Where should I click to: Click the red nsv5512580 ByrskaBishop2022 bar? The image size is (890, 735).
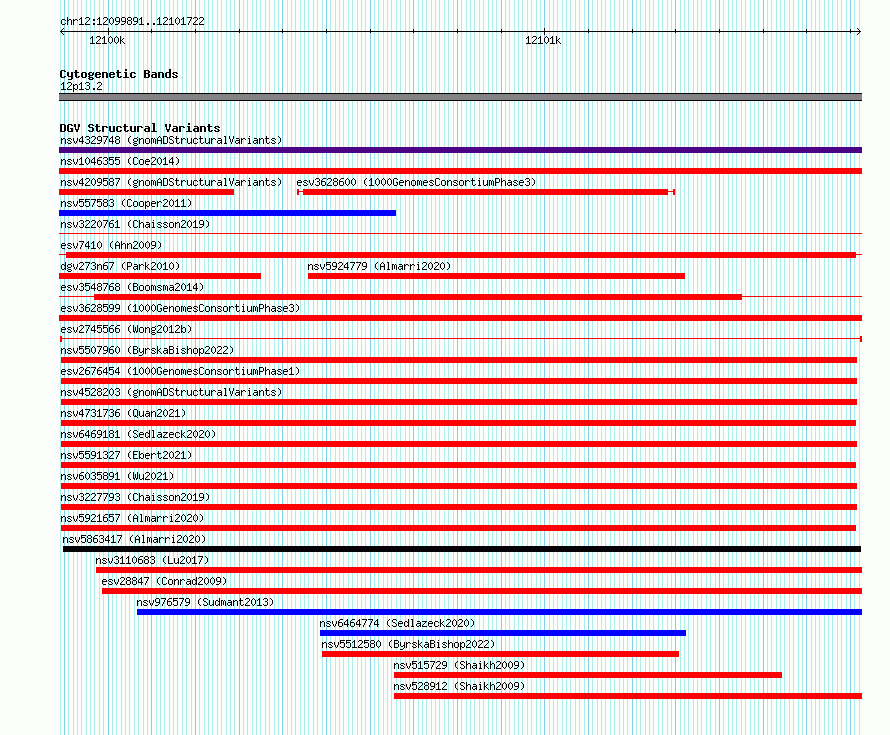pyautogui.click(x=500, y=654)
